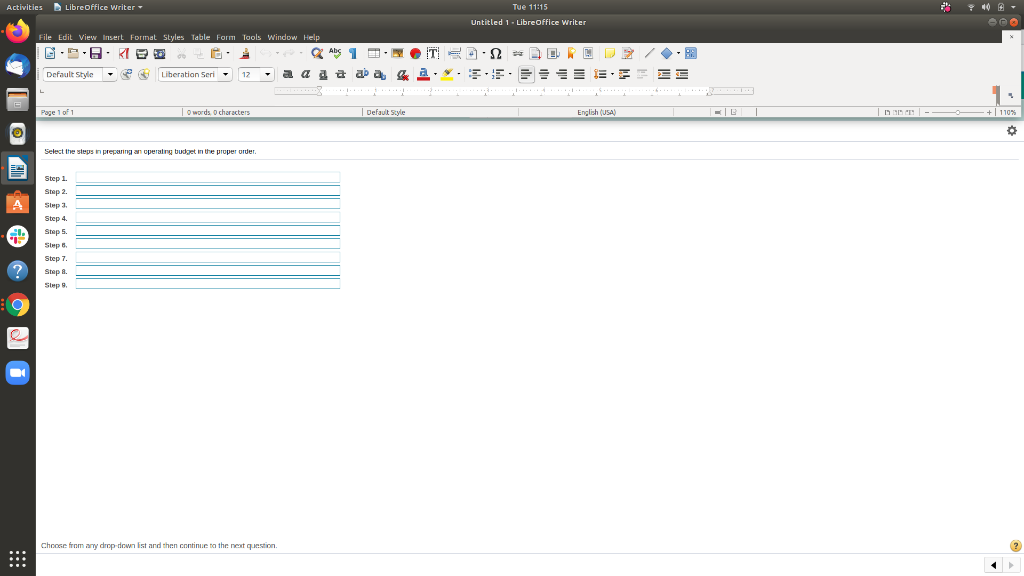Enable Justified alignment

click(579, 74)
